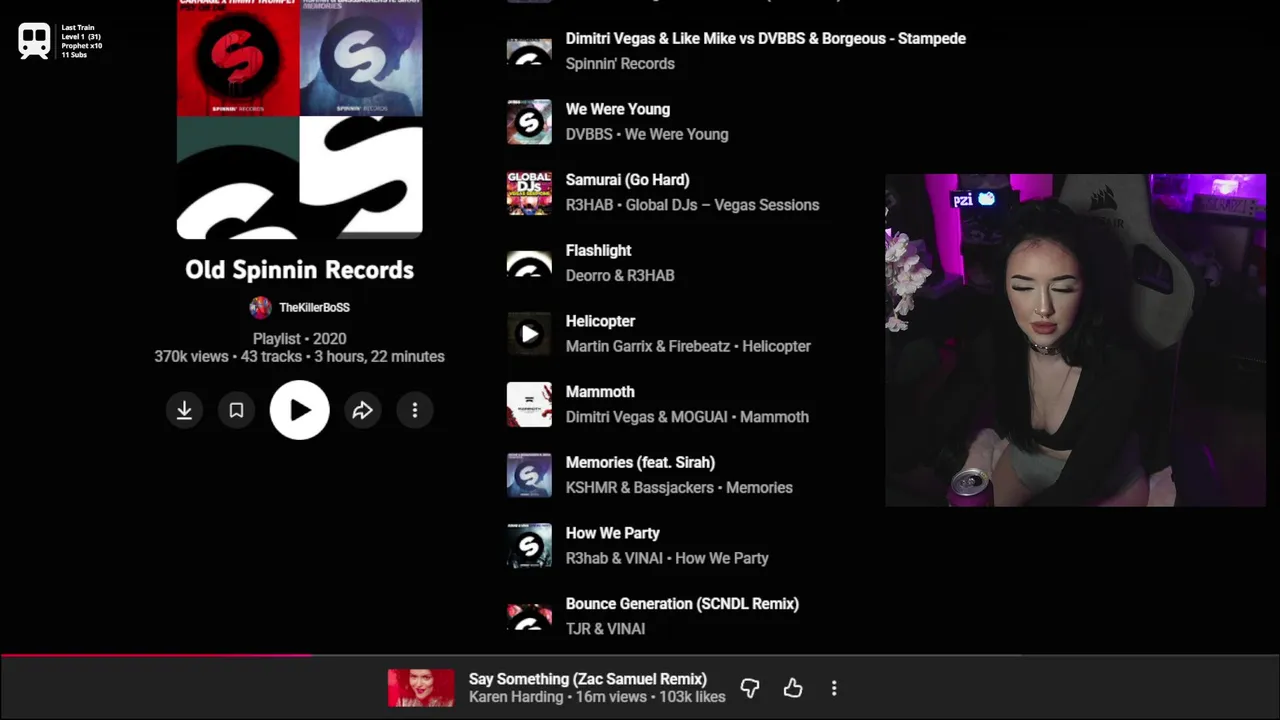Click the Say Something now-playing cover art
The image size is (1280, 720).
(x=421, y=688)
